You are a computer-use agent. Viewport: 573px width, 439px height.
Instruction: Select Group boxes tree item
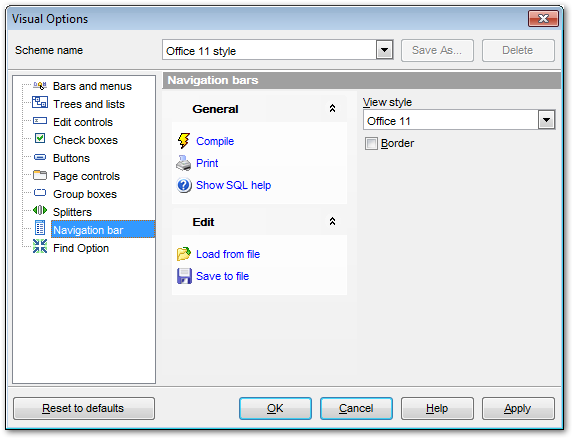85,194
